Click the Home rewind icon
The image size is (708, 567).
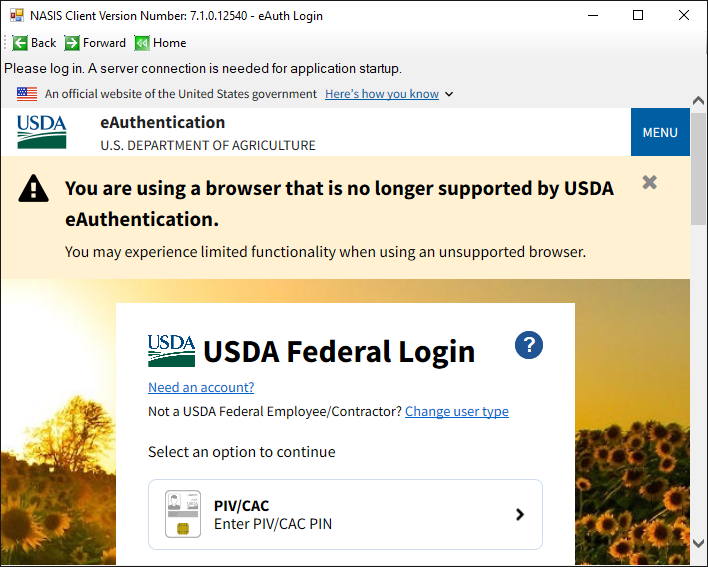(x=142, y=43)
